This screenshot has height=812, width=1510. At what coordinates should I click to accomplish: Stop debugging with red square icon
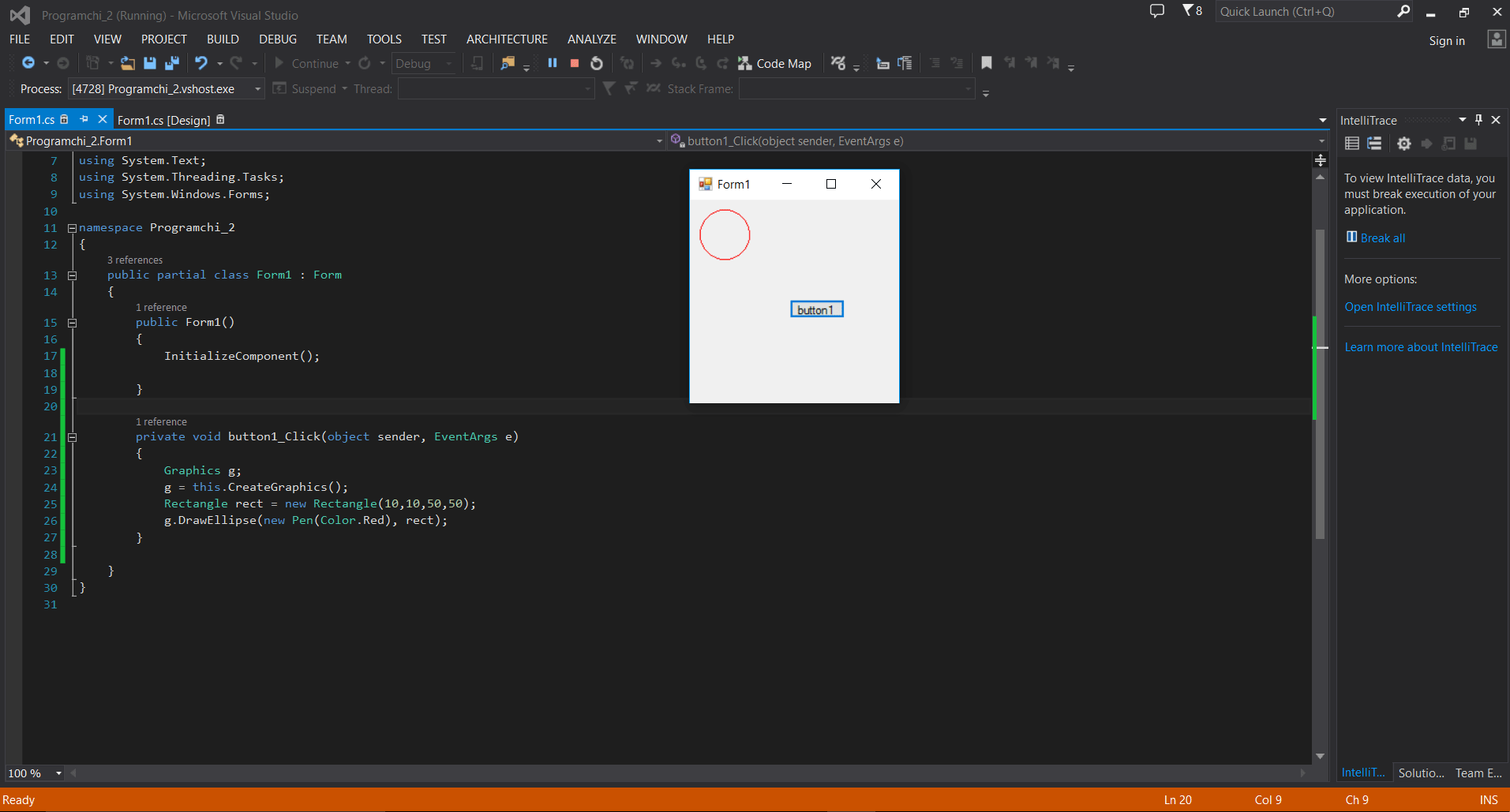pos(575,63)
